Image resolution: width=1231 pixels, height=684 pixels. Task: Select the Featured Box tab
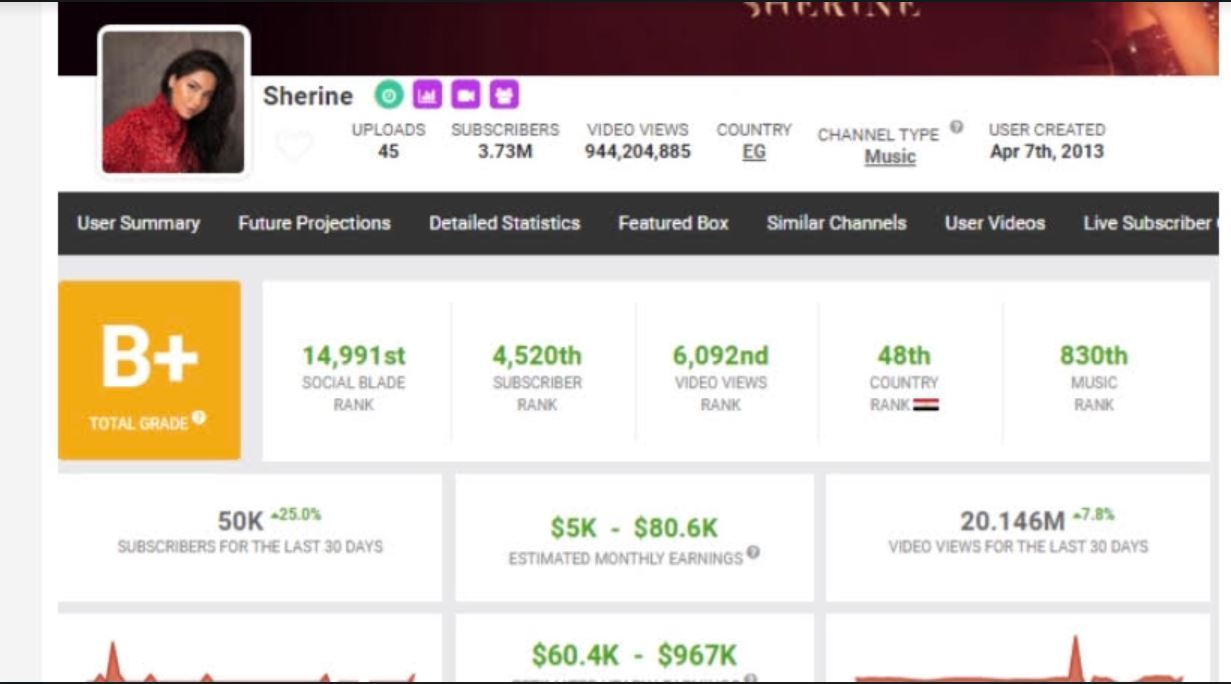[673, 223]
